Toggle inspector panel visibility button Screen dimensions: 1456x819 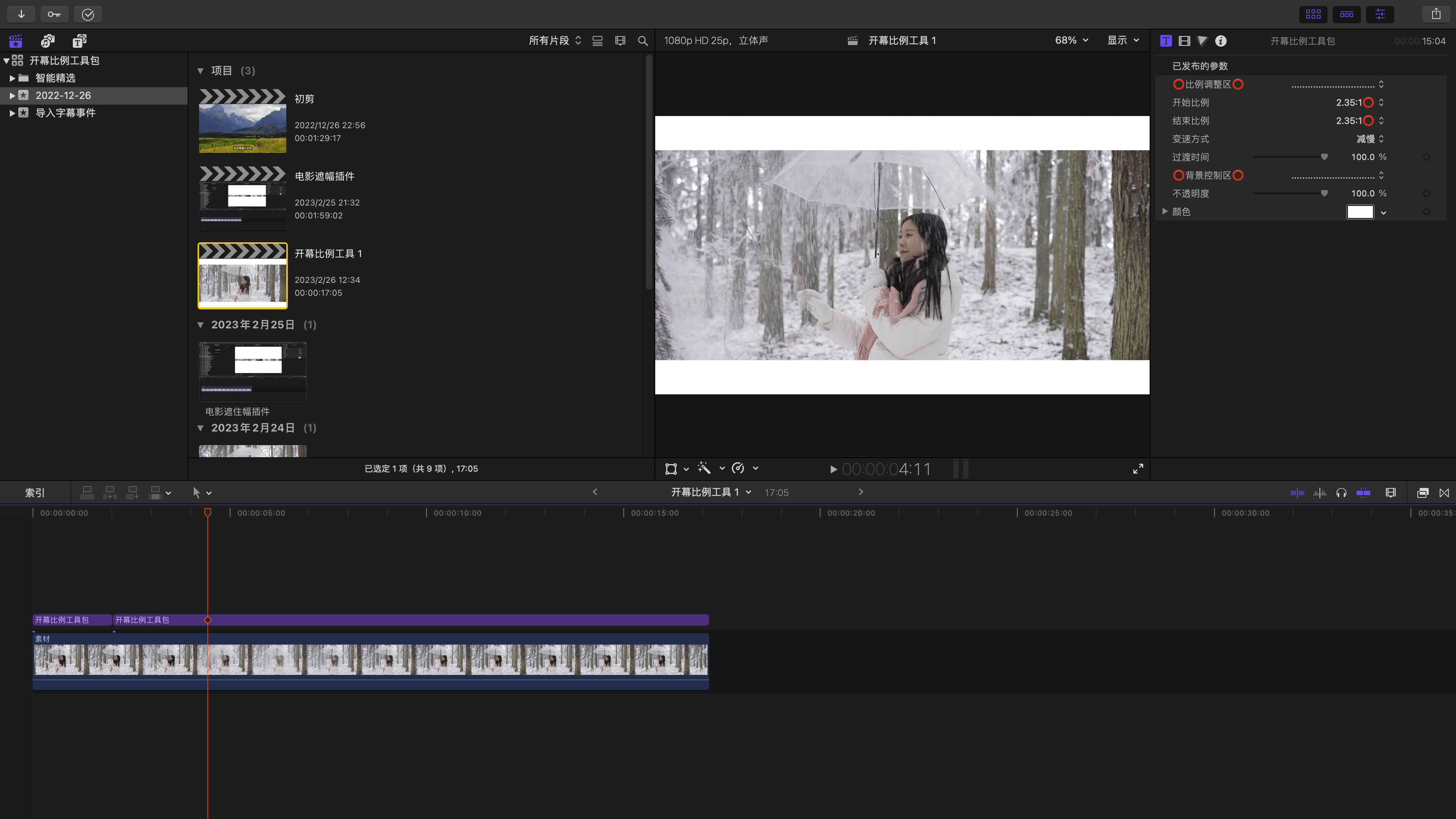[x=1380, y=14]
